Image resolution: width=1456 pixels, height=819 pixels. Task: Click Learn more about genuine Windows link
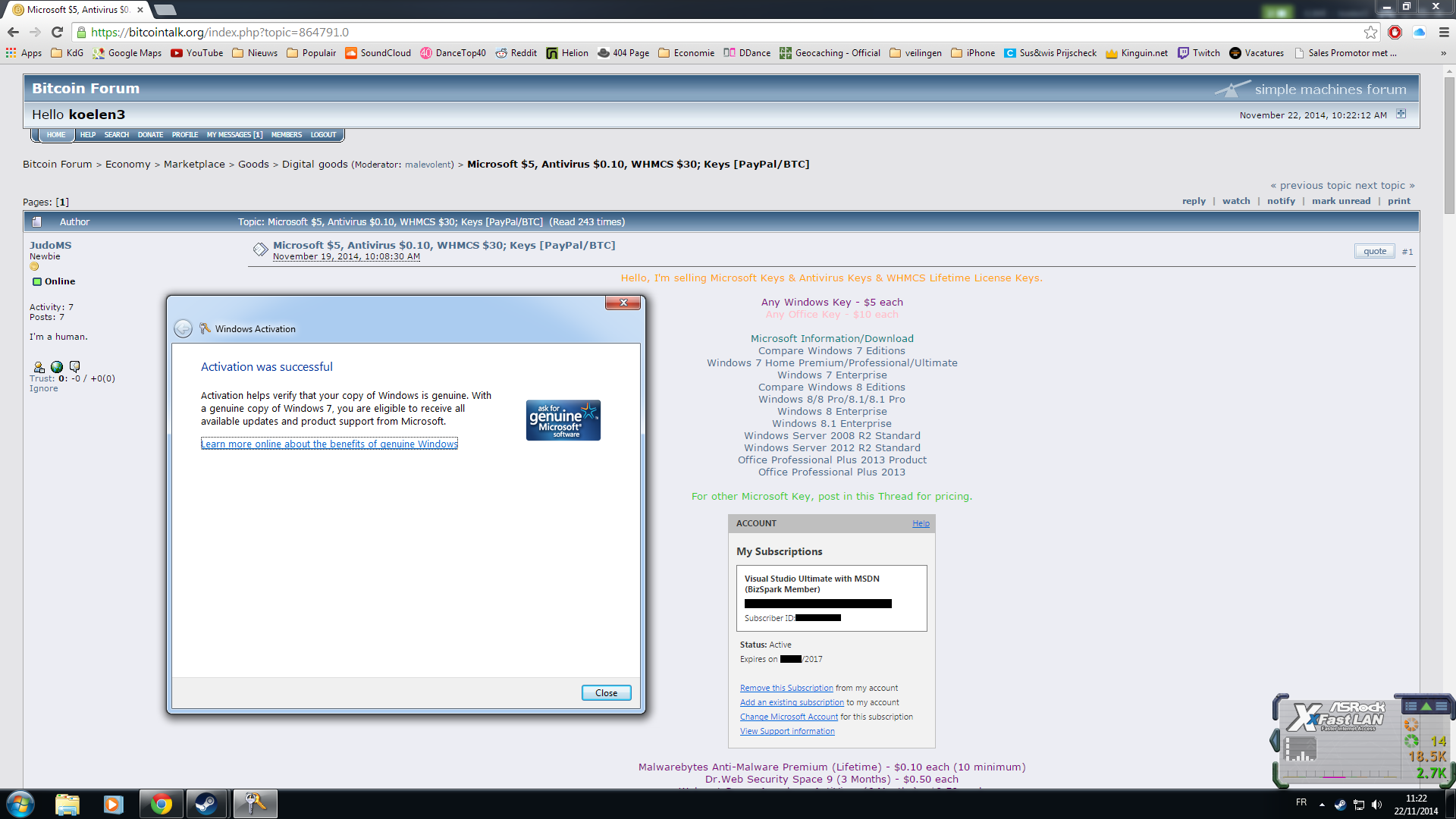329,444
